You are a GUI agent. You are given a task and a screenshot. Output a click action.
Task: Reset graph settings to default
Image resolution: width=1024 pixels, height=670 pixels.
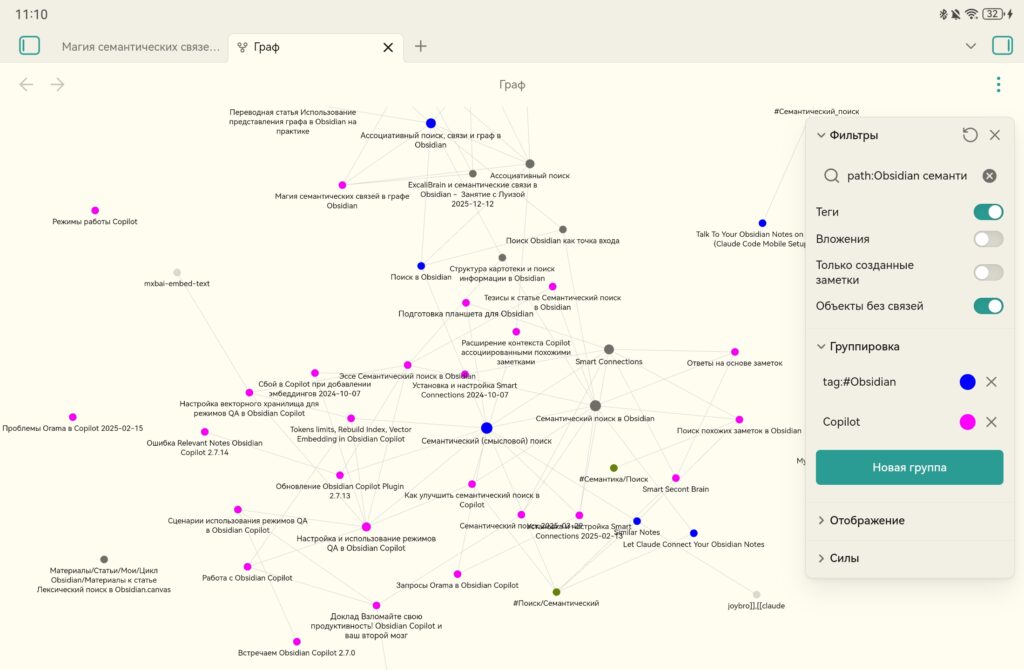tap(969, 135)
